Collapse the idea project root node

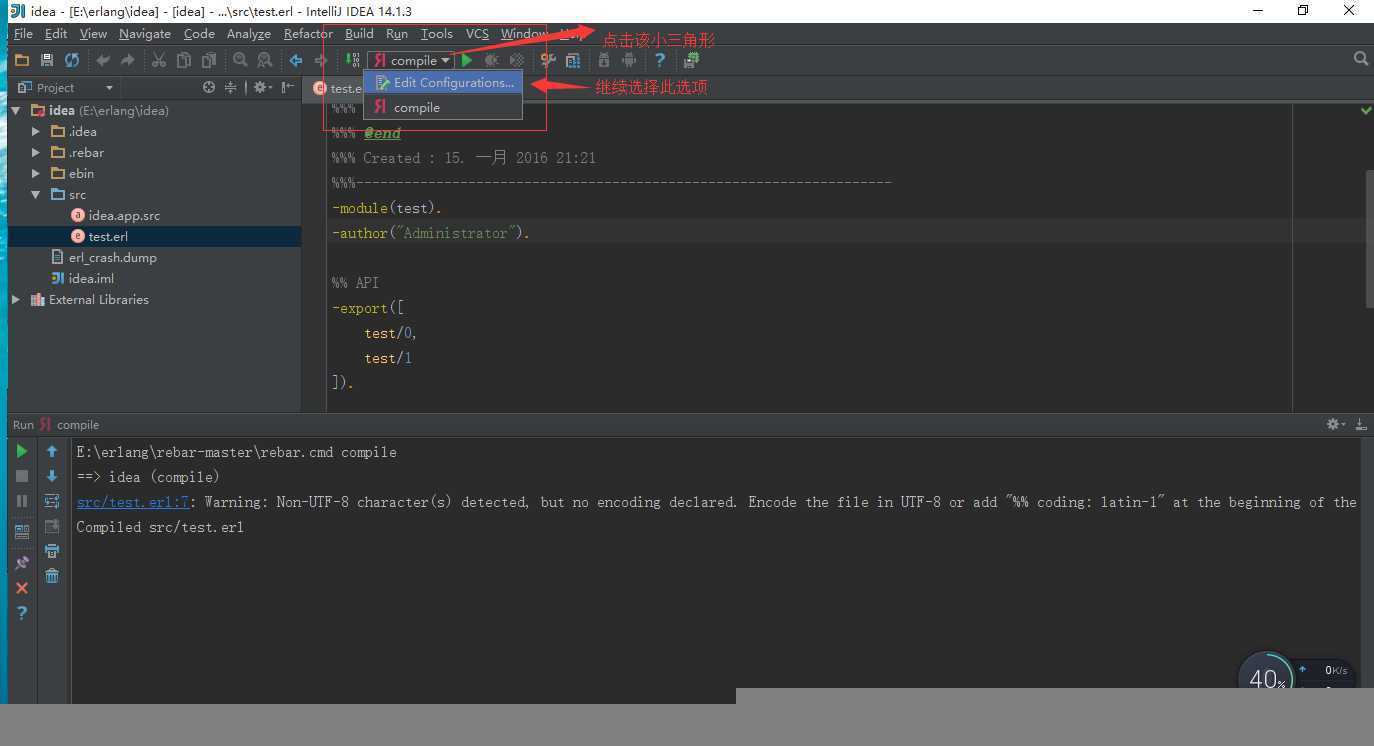[x=17, y=110]
